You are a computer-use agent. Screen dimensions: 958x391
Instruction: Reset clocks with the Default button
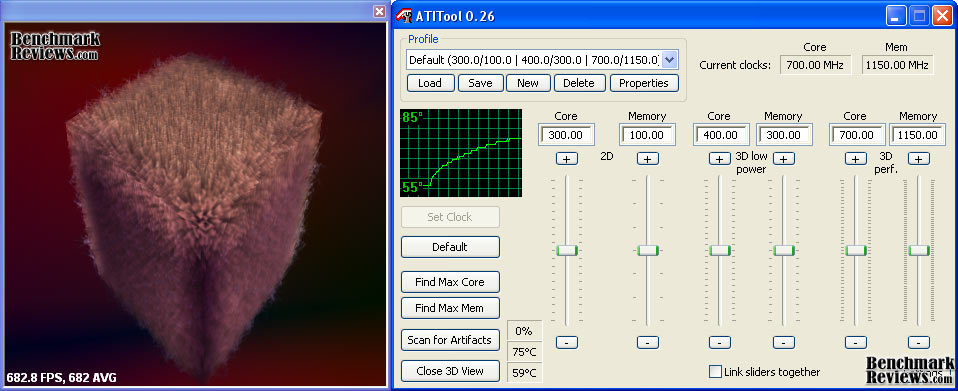pos(450,247)
